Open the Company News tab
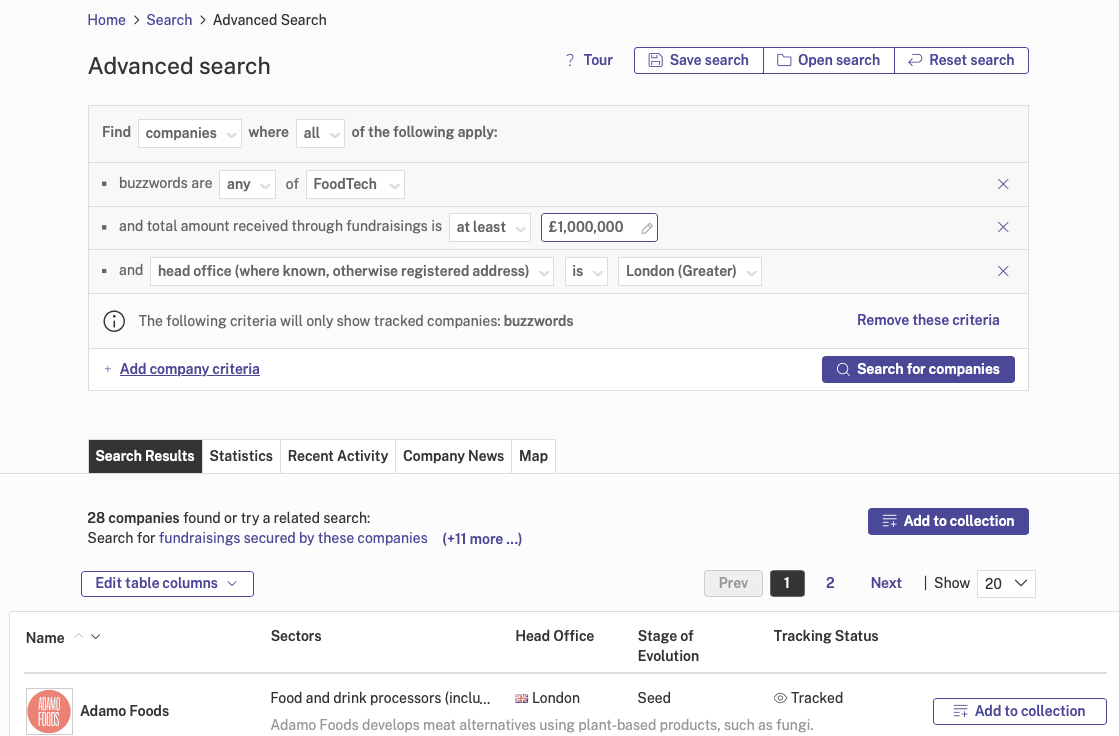Screen dimensions: 1119x736 click(x=453, y=456)
